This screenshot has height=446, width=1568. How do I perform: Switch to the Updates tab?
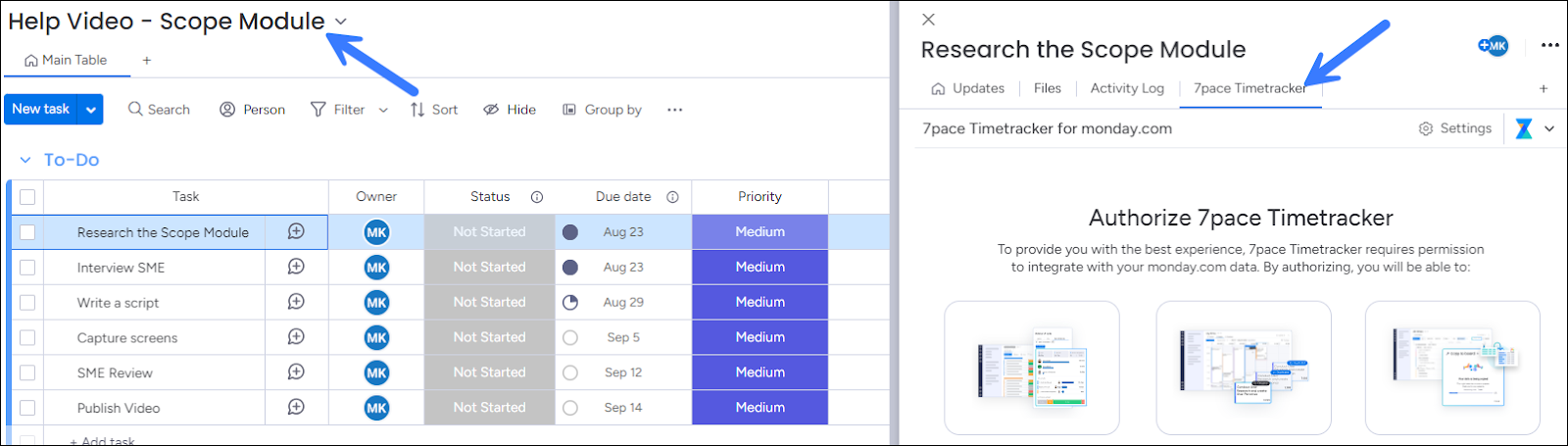967,88
